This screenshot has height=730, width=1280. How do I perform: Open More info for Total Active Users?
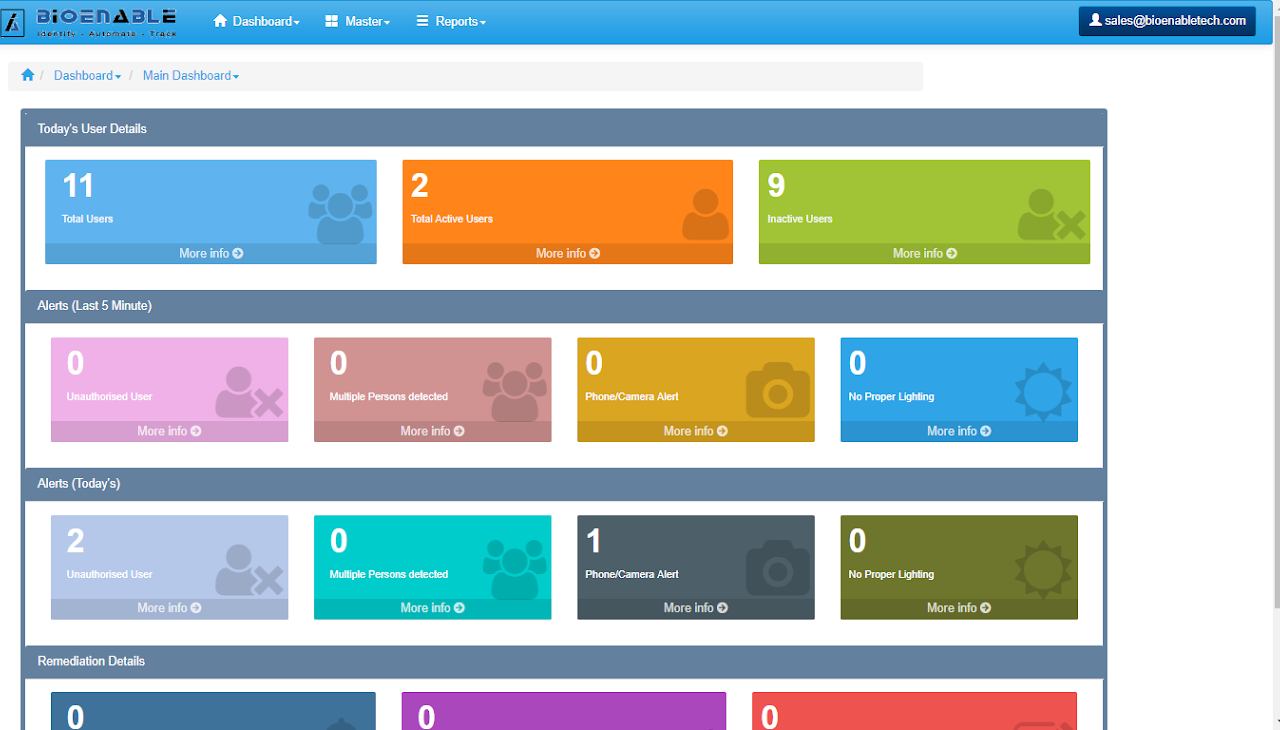pos(568,254)
